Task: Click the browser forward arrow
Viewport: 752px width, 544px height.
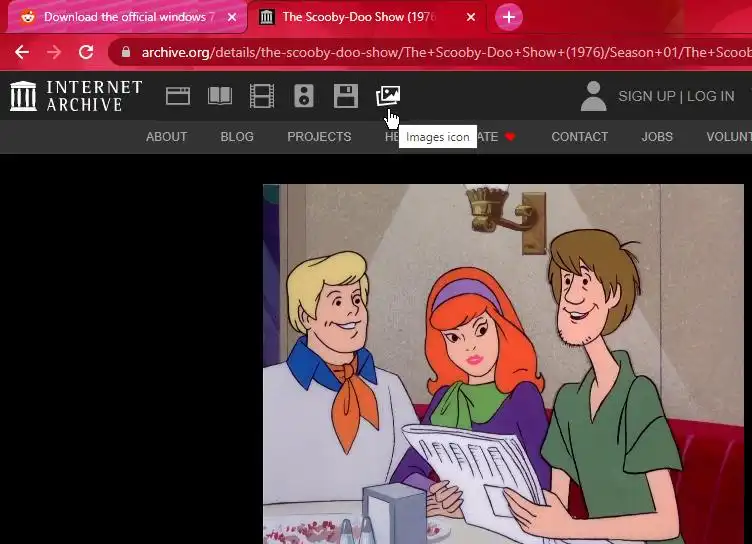Action: pos(54,52)
